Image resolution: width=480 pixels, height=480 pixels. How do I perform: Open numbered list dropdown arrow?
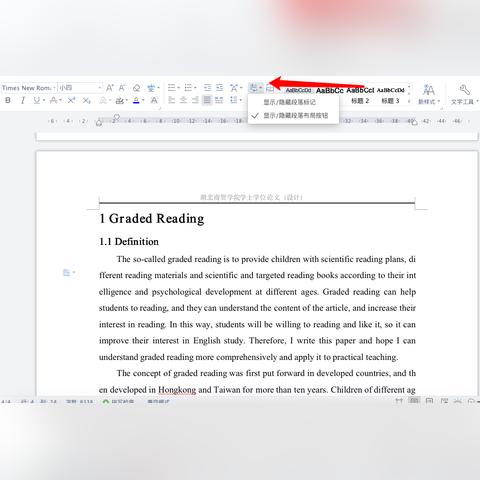click(195, 88)
